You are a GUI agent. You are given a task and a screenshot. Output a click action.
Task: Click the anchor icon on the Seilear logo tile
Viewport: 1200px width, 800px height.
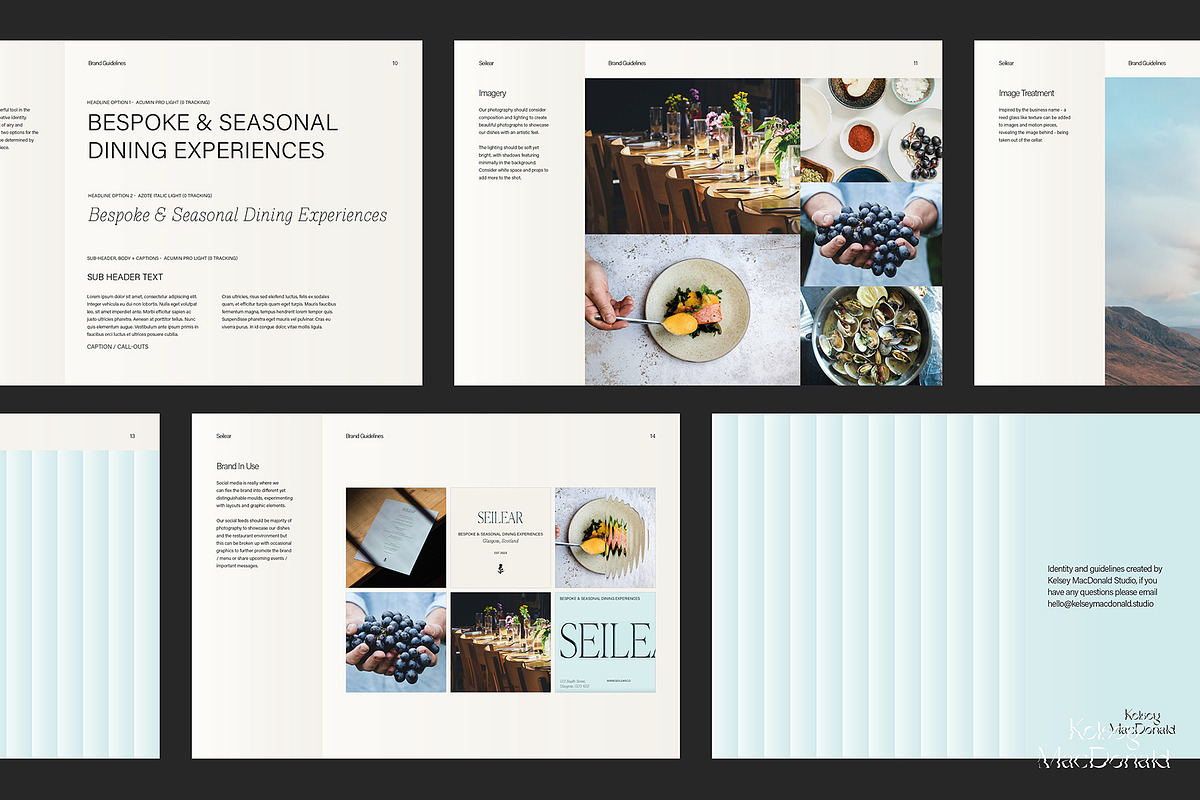[501, 569]
